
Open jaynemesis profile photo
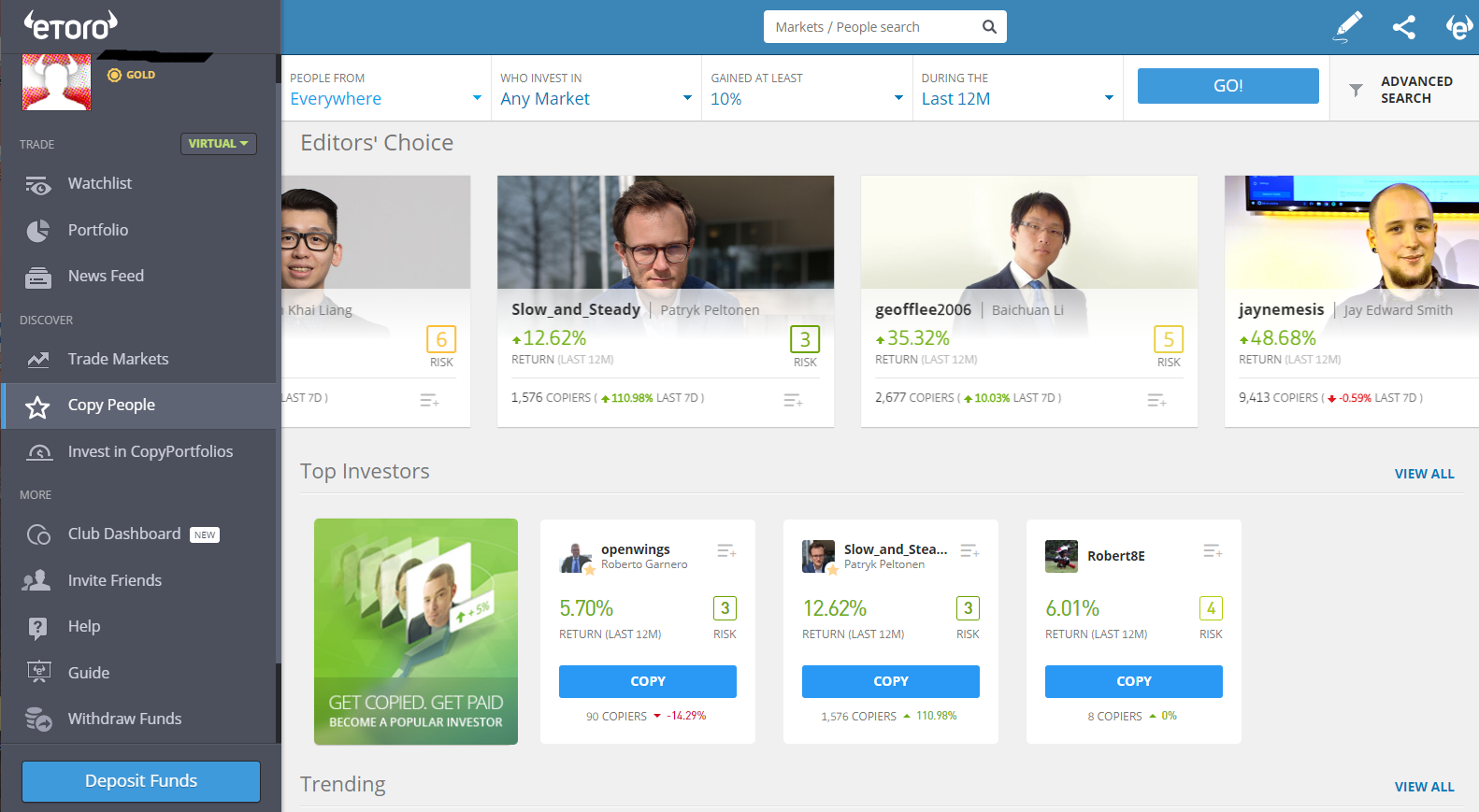coord(1352,232)
